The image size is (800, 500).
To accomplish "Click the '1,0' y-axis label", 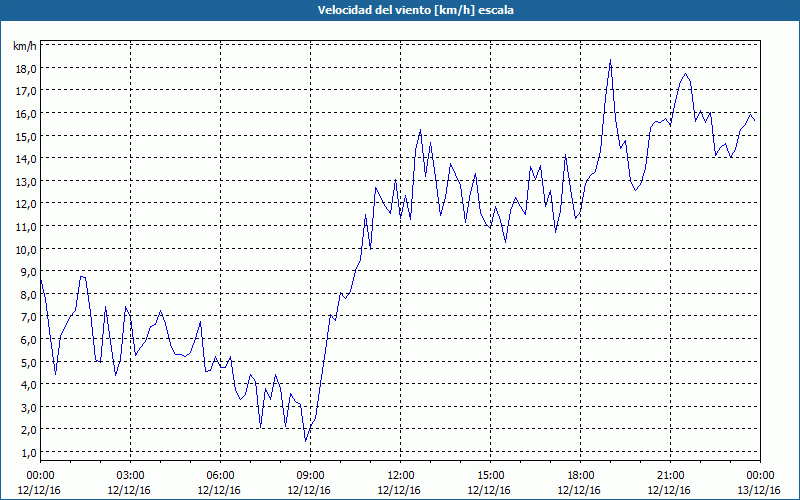I will (x=29, y=453).
